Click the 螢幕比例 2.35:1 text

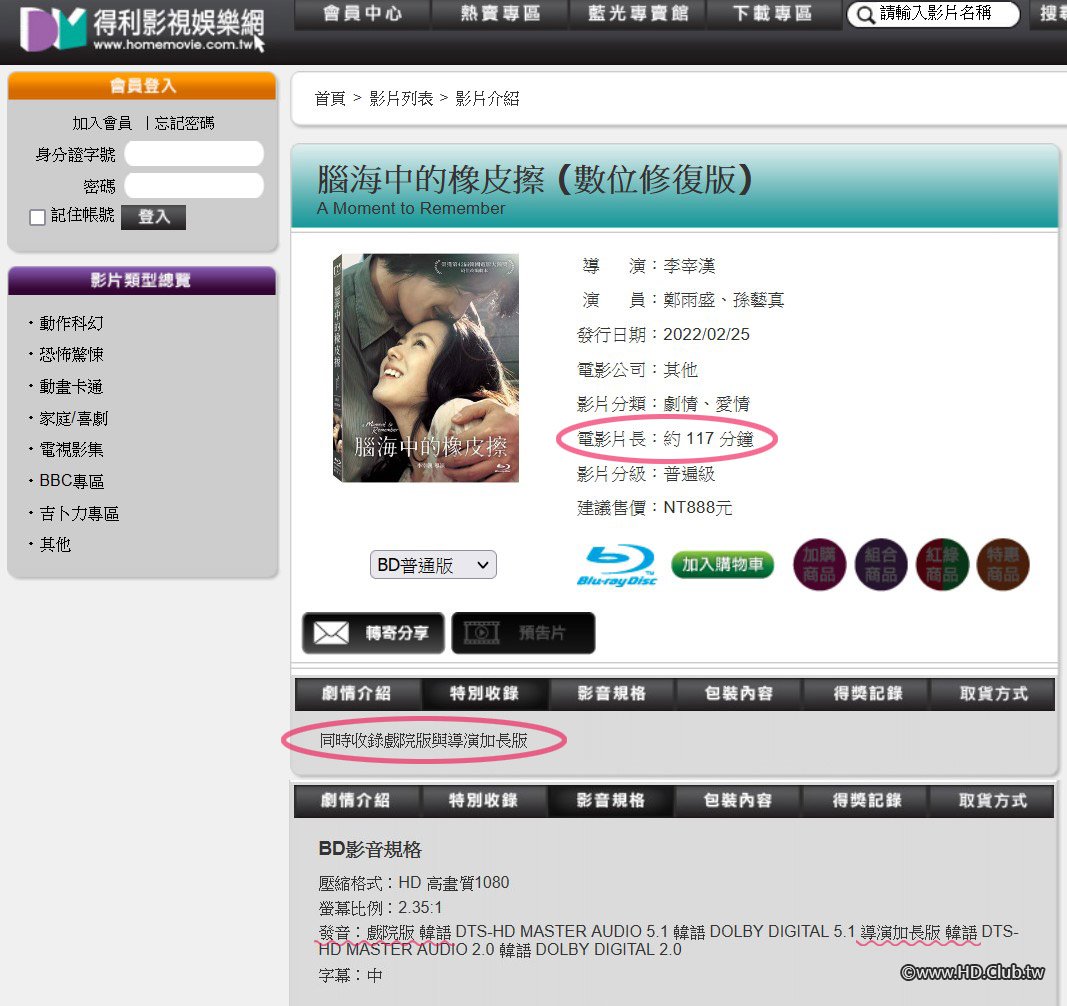(380, 908)
